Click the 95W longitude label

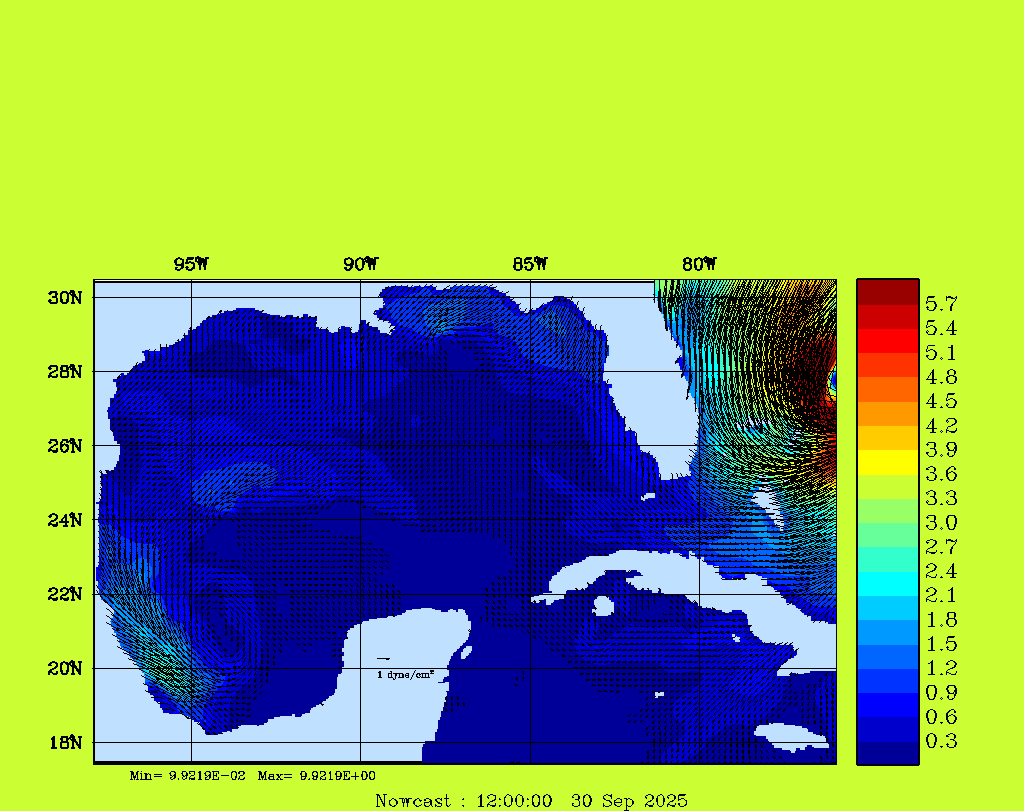(191, 264)
